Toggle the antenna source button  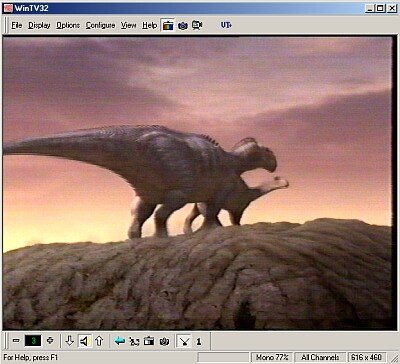184,341
